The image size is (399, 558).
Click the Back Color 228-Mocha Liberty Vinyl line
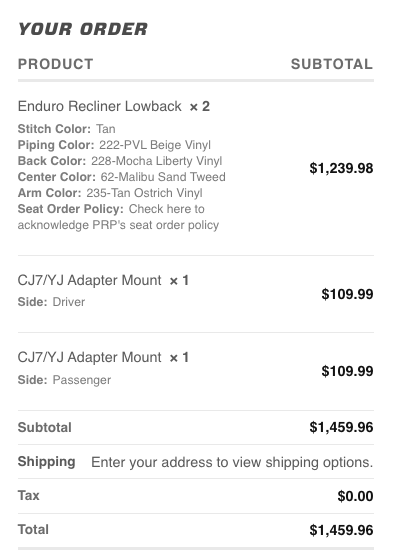120,161
